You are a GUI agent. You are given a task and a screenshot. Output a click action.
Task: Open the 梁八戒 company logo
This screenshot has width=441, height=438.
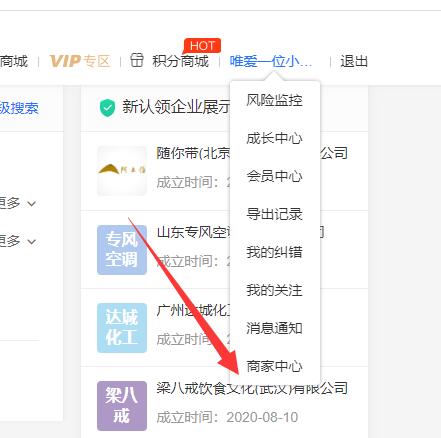pyautogui.click(x=122, y=406)
